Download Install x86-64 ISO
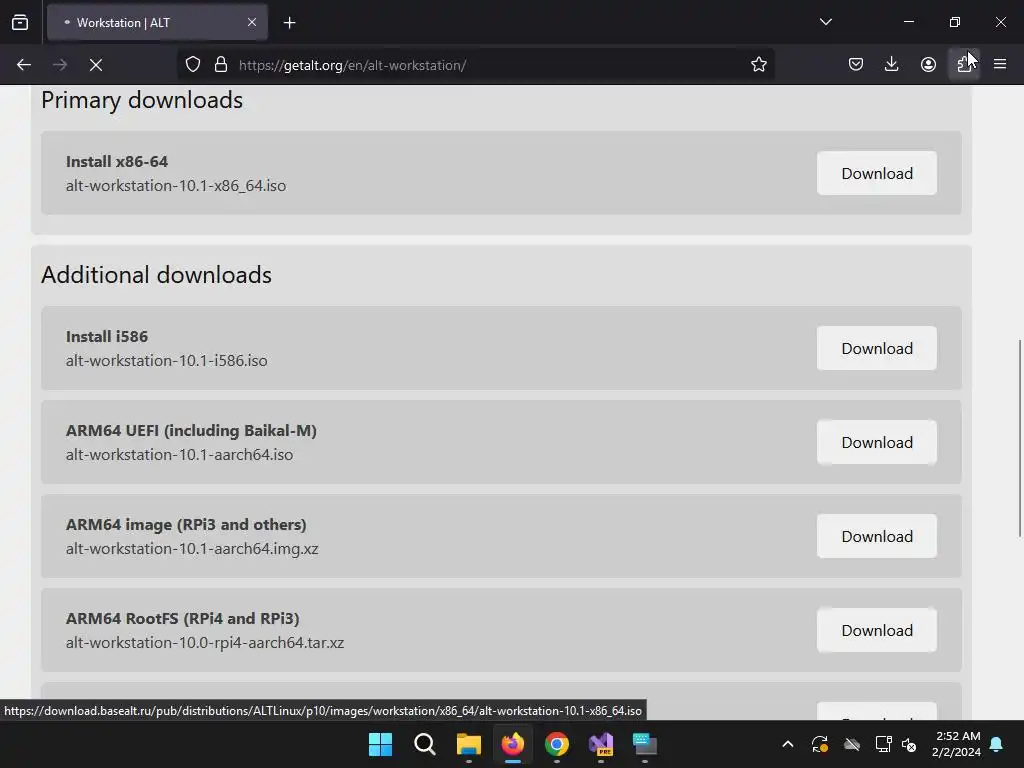 (876, 173)
